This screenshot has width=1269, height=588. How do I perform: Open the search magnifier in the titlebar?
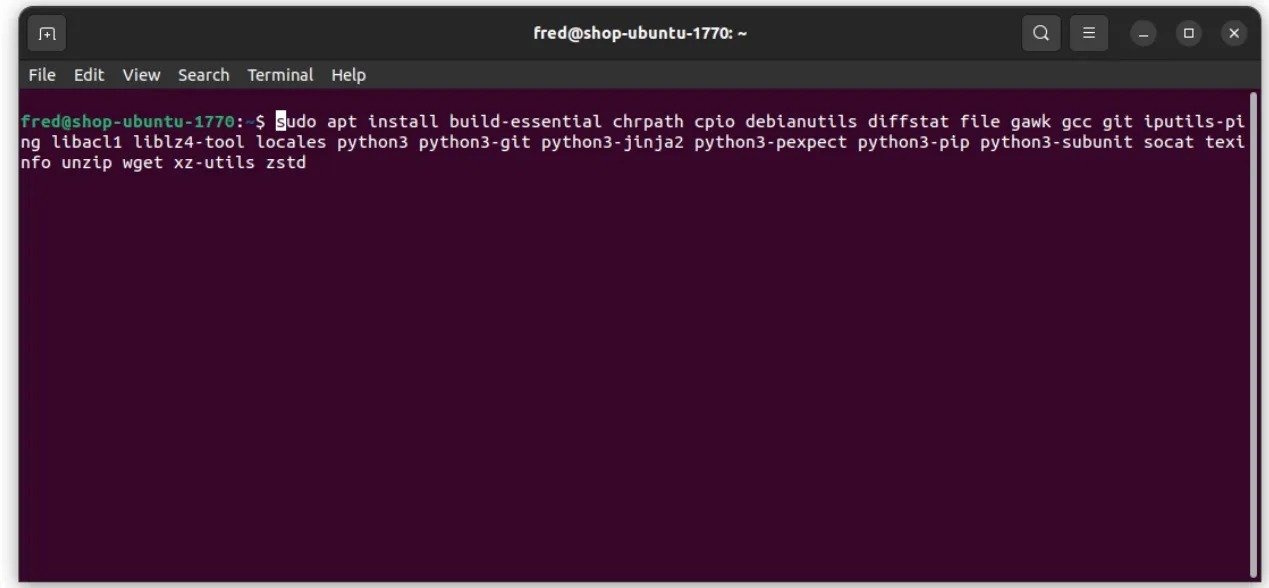coord(1040,33)
